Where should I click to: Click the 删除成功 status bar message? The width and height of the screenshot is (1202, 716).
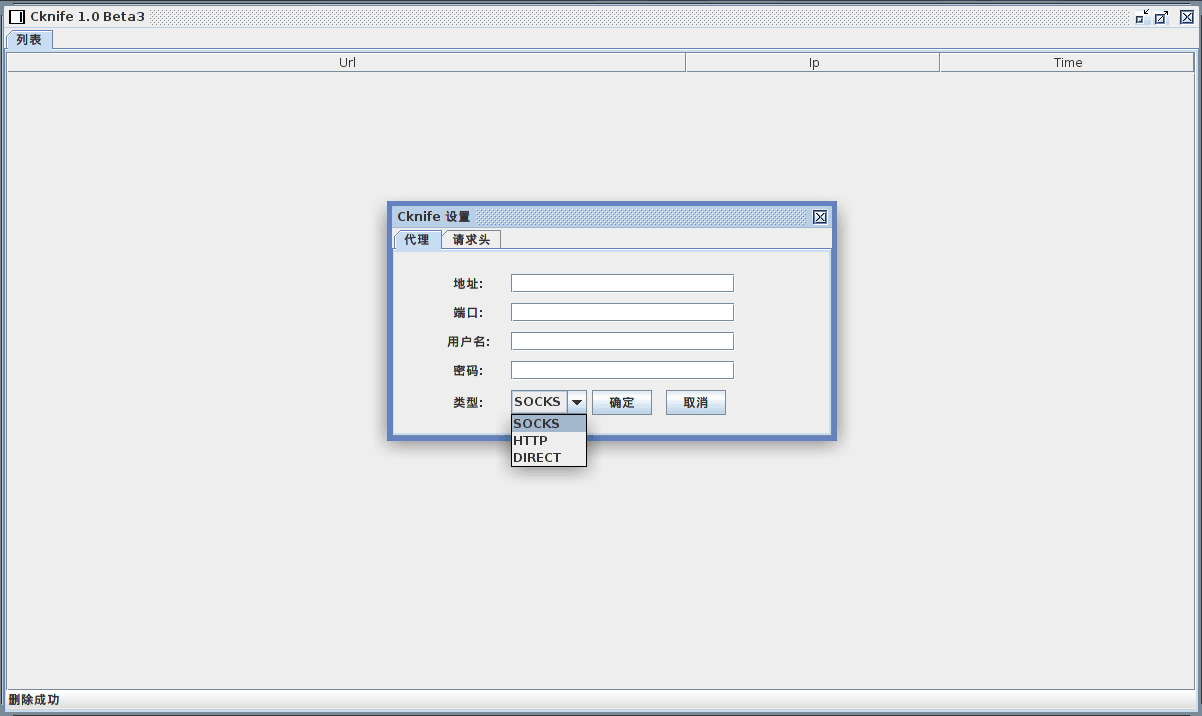(x=34, y=699)
